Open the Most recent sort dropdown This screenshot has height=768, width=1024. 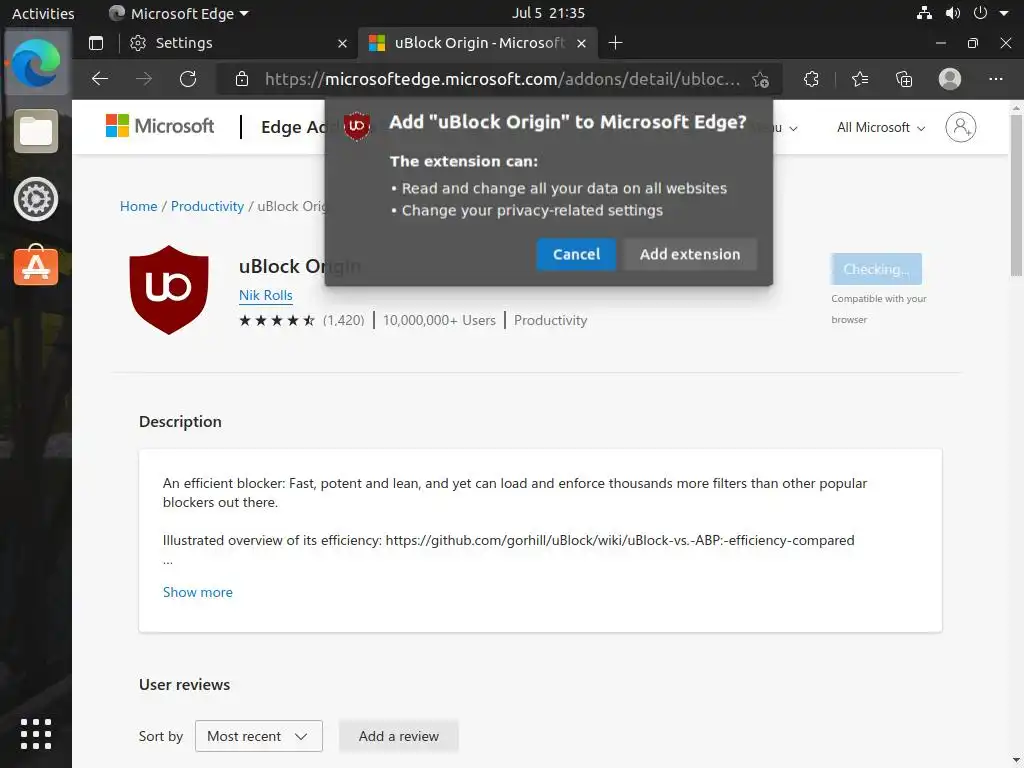(259, 736)
